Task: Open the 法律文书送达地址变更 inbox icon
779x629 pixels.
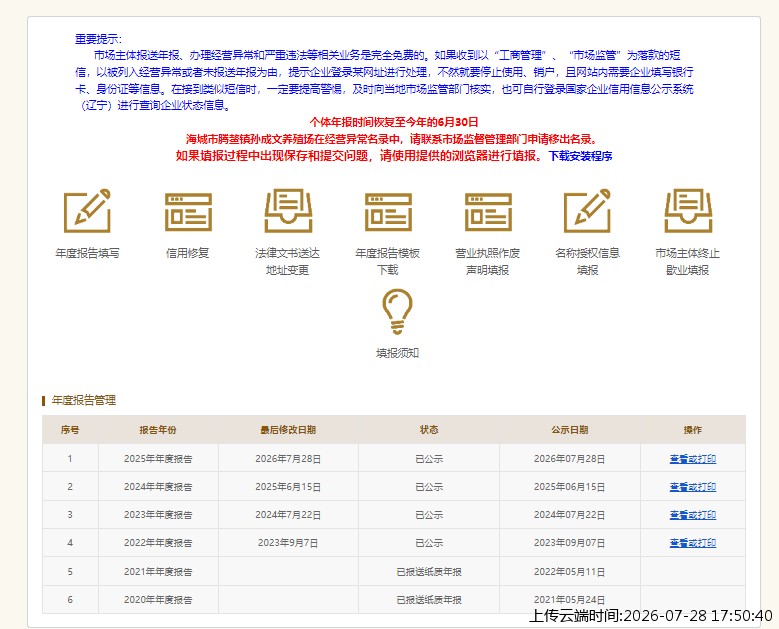Action: (288, 211)
